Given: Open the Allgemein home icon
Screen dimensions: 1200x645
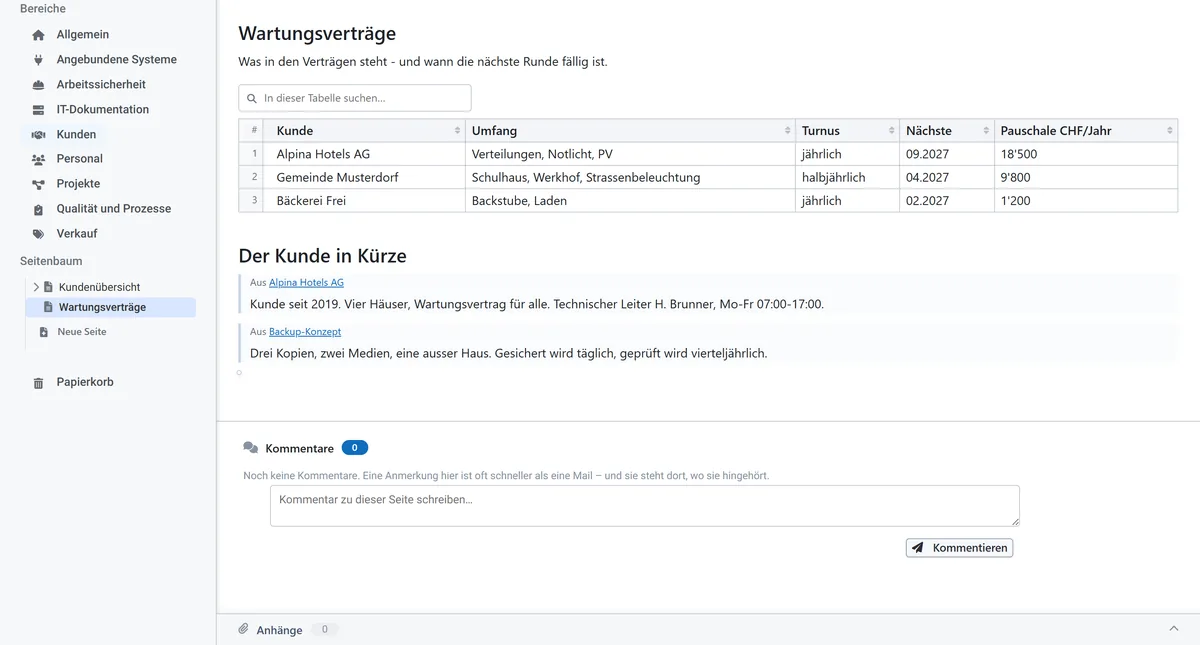Looking at the screenshot, I should point(38,35).
